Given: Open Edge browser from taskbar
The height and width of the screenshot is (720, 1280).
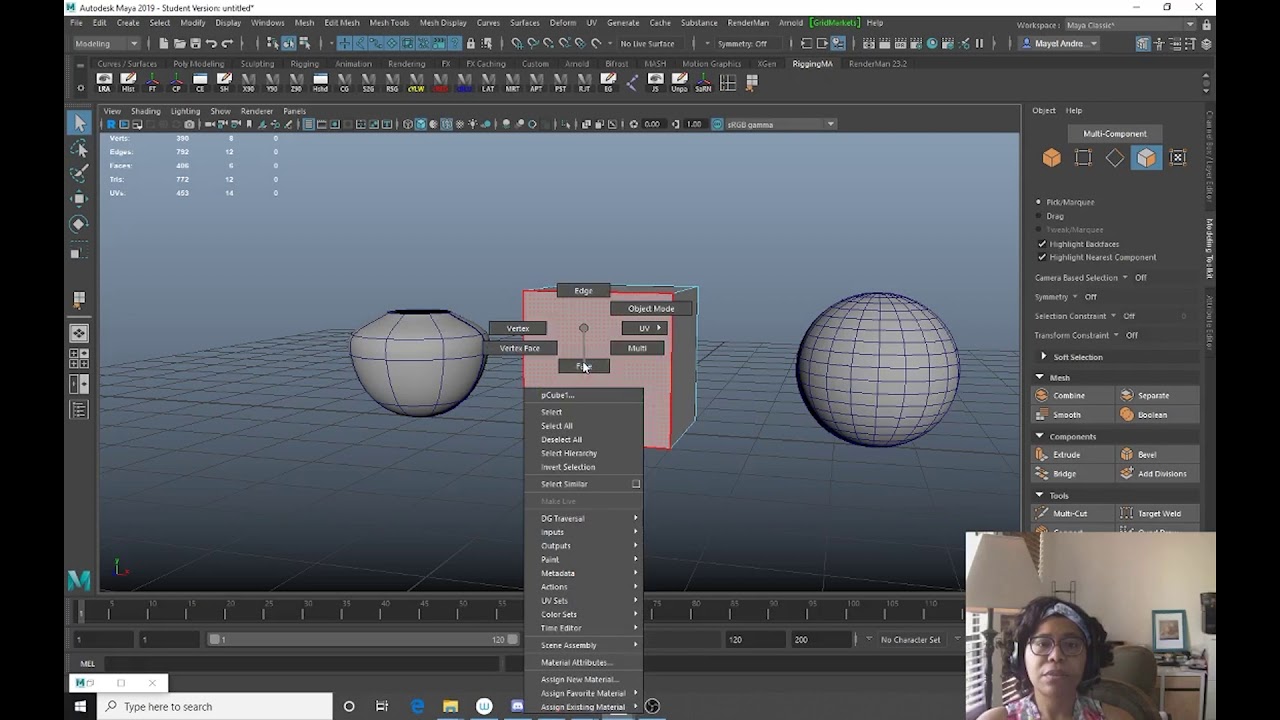Looking at the screenshot, I should tap(417, 706).
